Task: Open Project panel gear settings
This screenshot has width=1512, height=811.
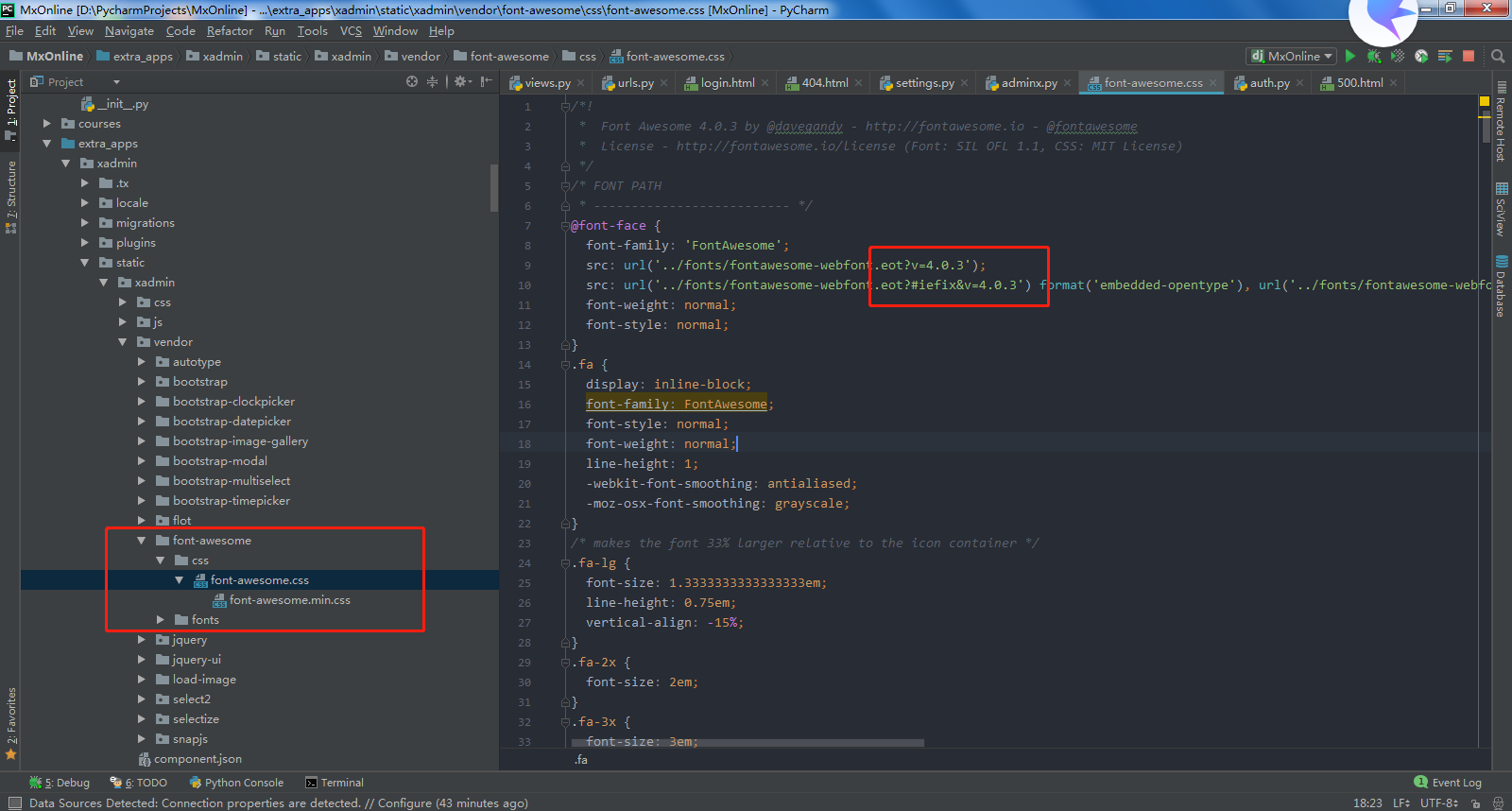Action: (x=462, y=82)
